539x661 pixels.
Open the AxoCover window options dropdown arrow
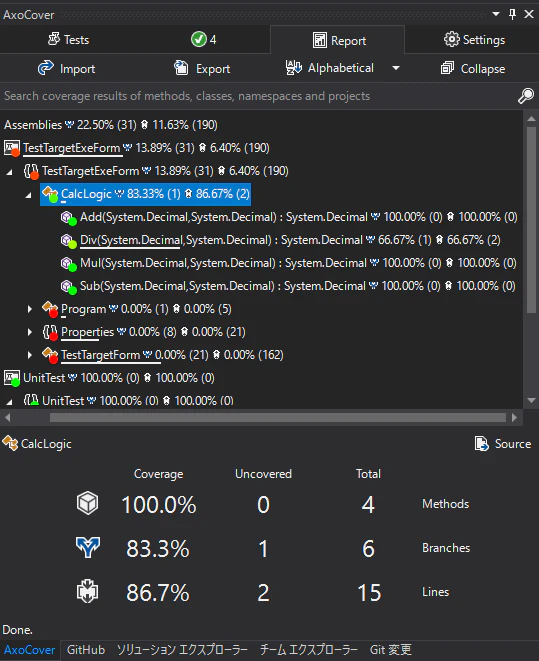(x=496, y=14)
